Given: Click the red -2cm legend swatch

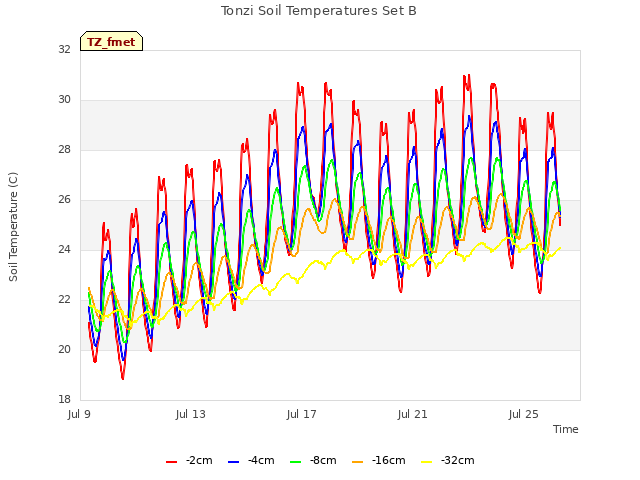Looking at the screenshot, I should [x=171, y=462].
